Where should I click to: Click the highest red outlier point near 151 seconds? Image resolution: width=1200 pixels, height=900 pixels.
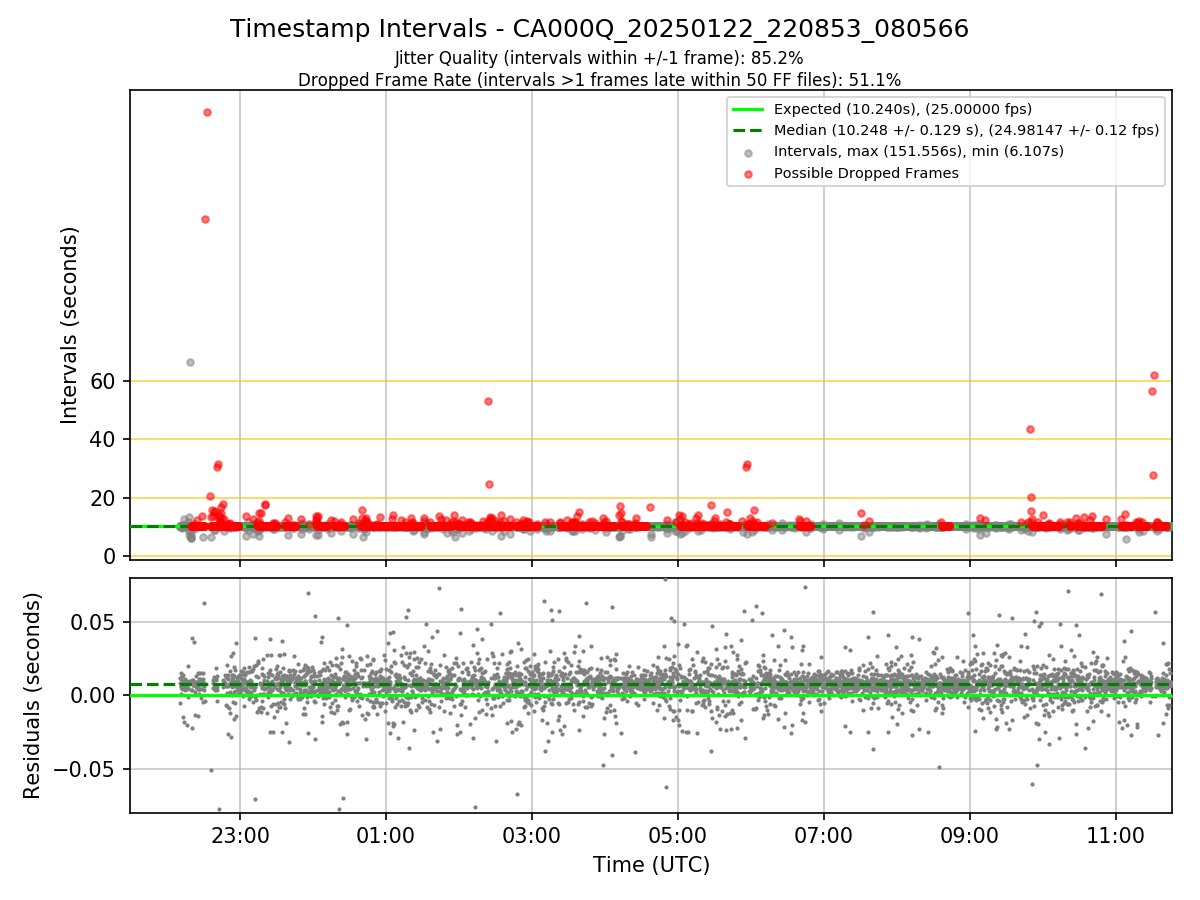[207, 112]
